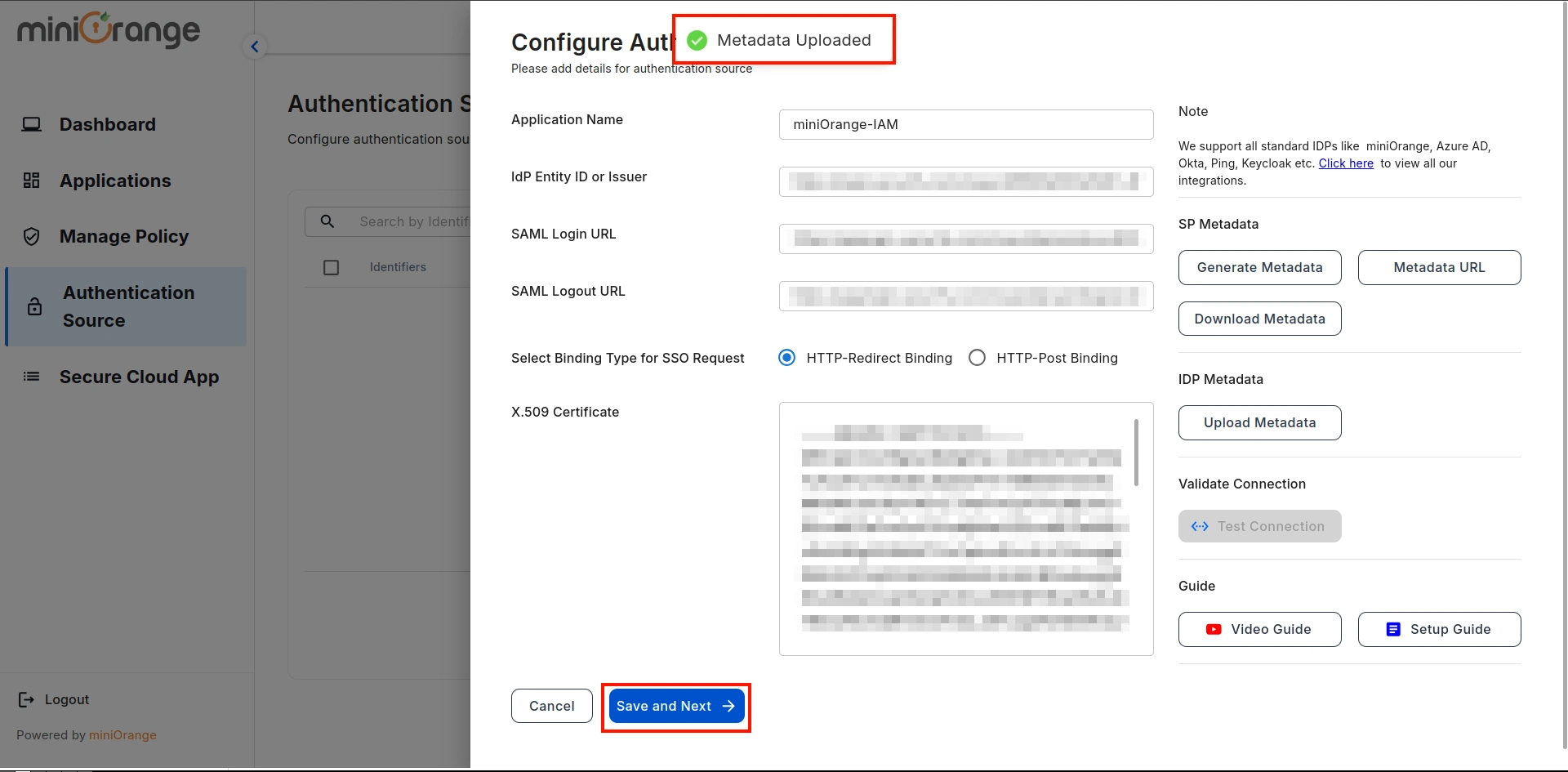Click the search magnifier icon
This screenshot has height=772, width=1568.
click(x=327, y=221)
